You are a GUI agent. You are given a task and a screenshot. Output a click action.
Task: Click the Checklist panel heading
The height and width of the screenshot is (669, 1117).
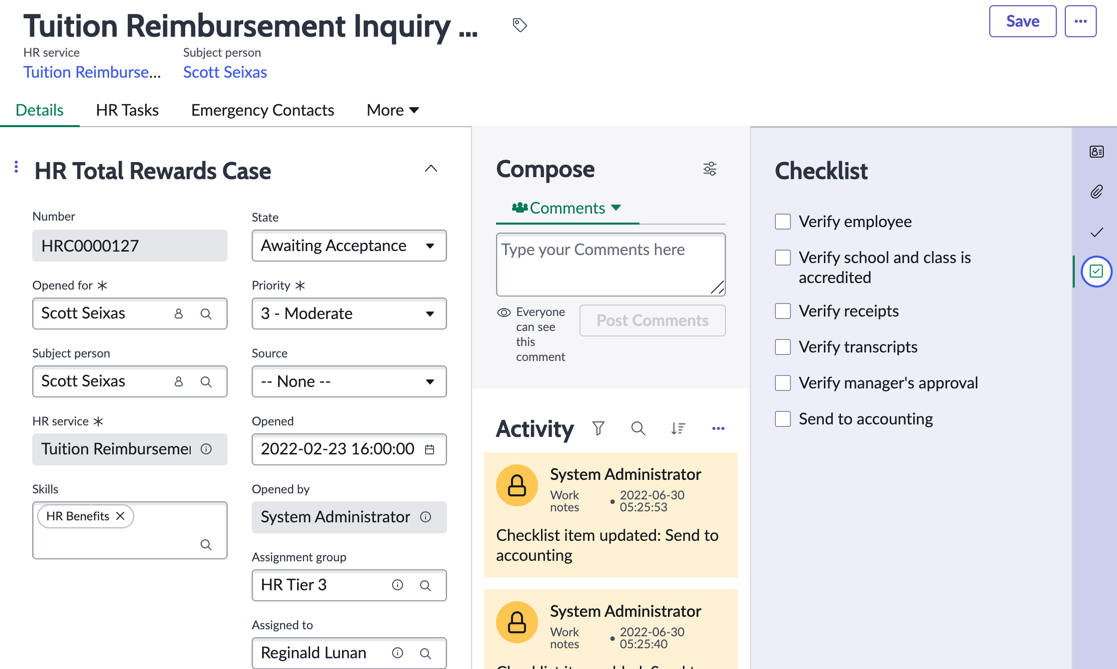pos(821,171)
